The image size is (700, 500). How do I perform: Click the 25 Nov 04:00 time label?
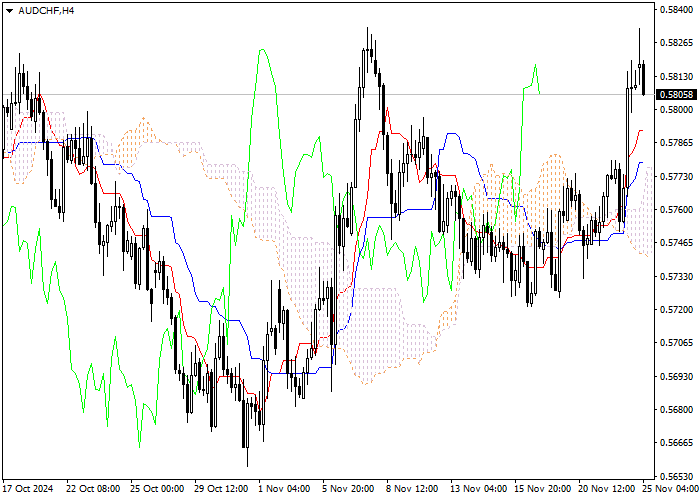671,489
